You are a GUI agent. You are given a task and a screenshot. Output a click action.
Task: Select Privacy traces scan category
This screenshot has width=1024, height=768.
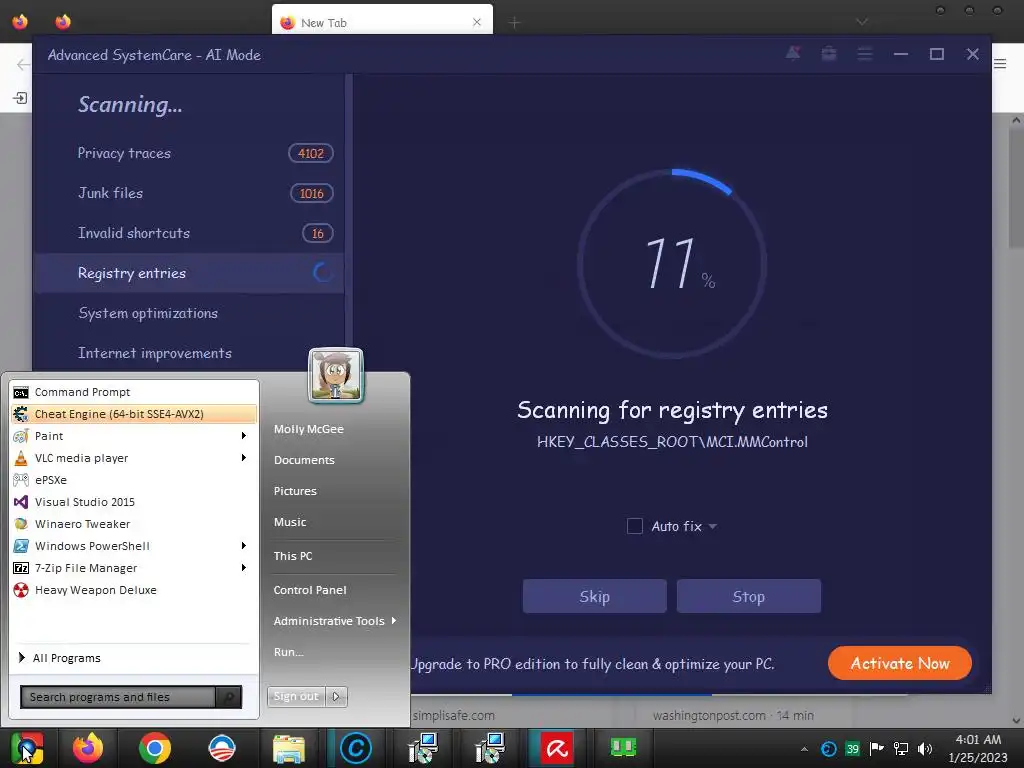(189, 153)
